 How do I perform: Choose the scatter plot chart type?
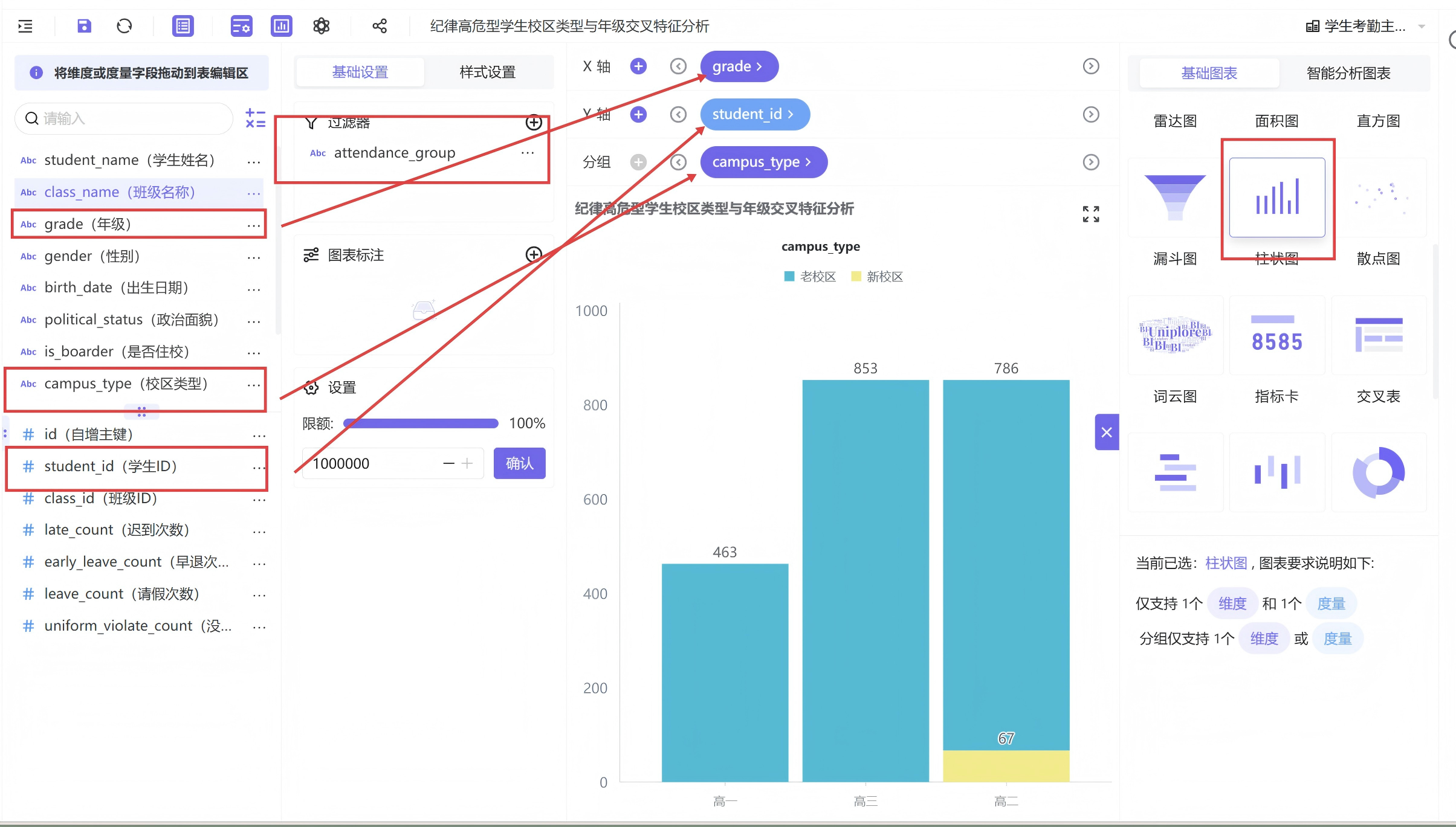pyautogui.click(x=1379, y=198)
